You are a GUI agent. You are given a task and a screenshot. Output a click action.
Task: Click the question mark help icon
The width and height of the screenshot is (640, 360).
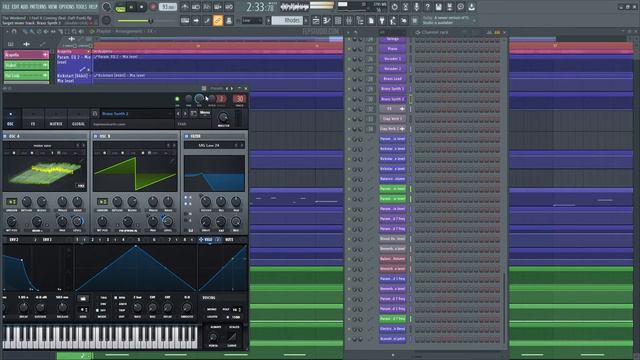tap(427, 7)
